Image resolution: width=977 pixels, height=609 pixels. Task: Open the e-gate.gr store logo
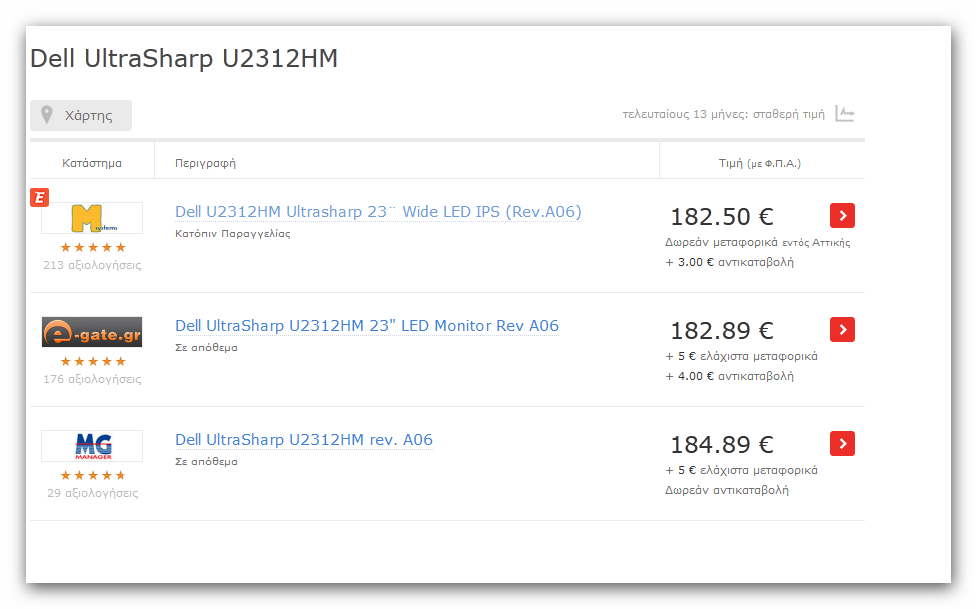[x=92, y=332]
